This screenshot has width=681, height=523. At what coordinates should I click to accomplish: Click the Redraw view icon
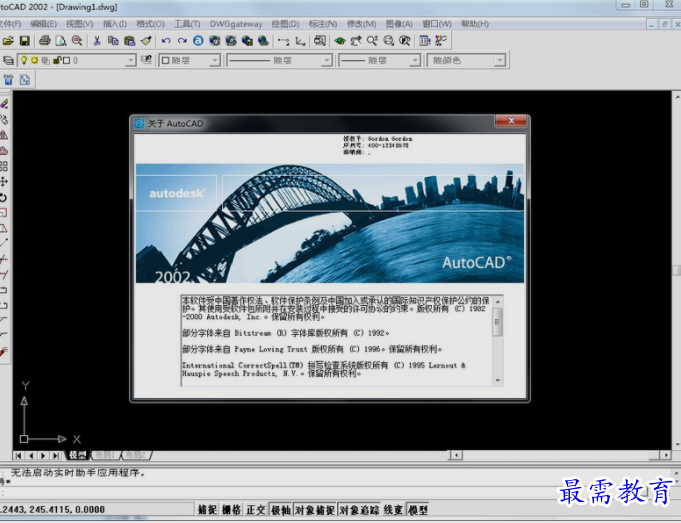340,41
